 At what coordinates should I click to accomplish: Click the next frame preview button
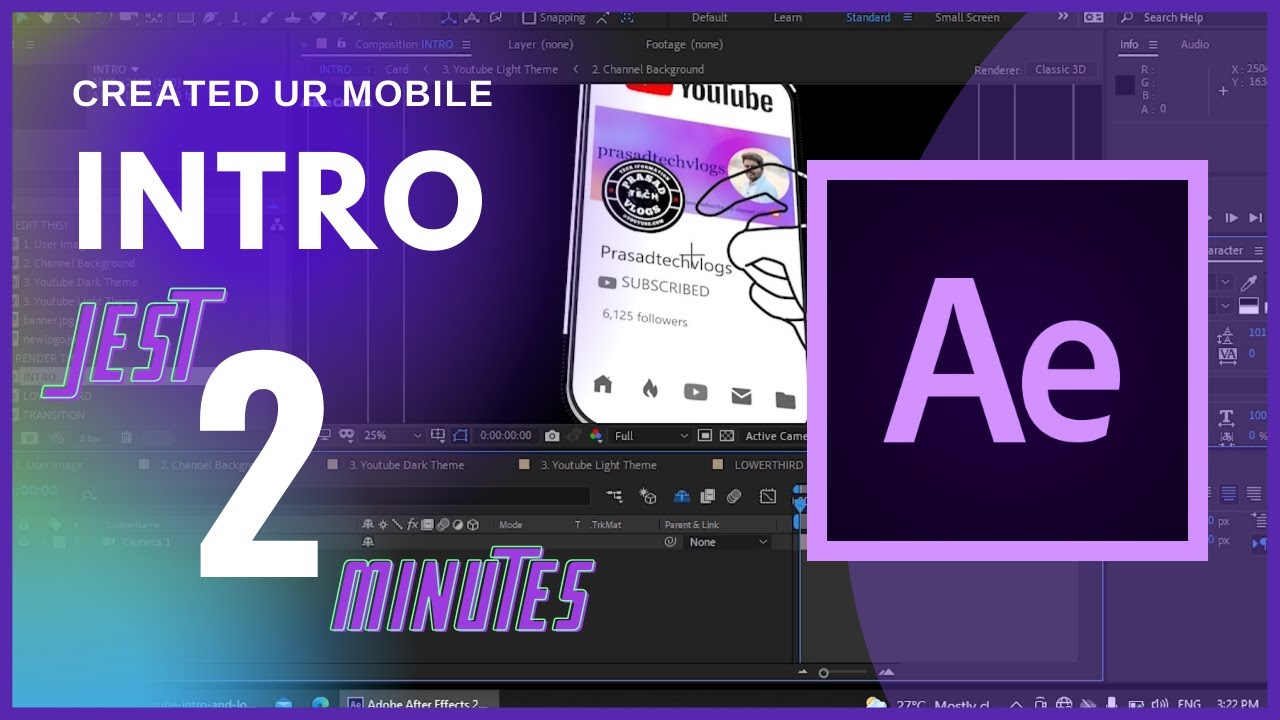(1231, 218)
